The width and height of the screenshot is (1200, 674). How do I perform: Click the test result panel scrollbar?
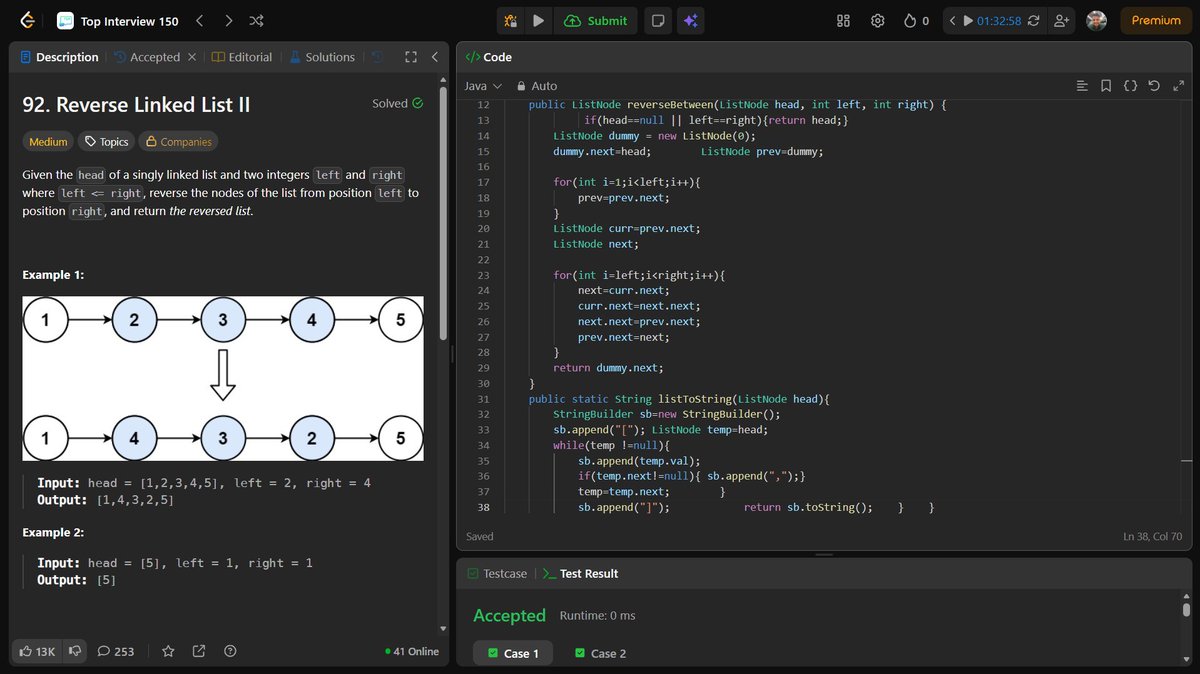pos(1186,609)
